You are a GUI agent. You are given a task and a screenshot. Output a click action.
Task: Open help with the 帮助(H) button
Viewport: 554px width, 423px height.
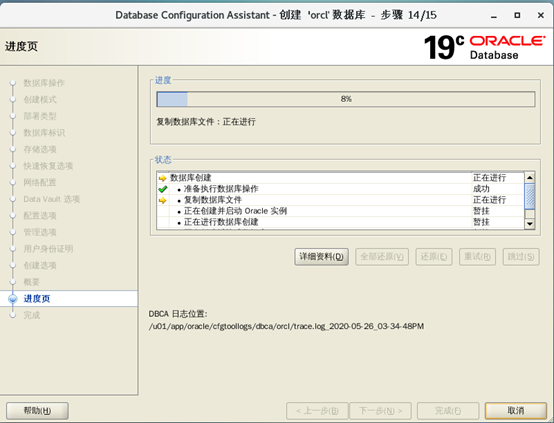37,411
